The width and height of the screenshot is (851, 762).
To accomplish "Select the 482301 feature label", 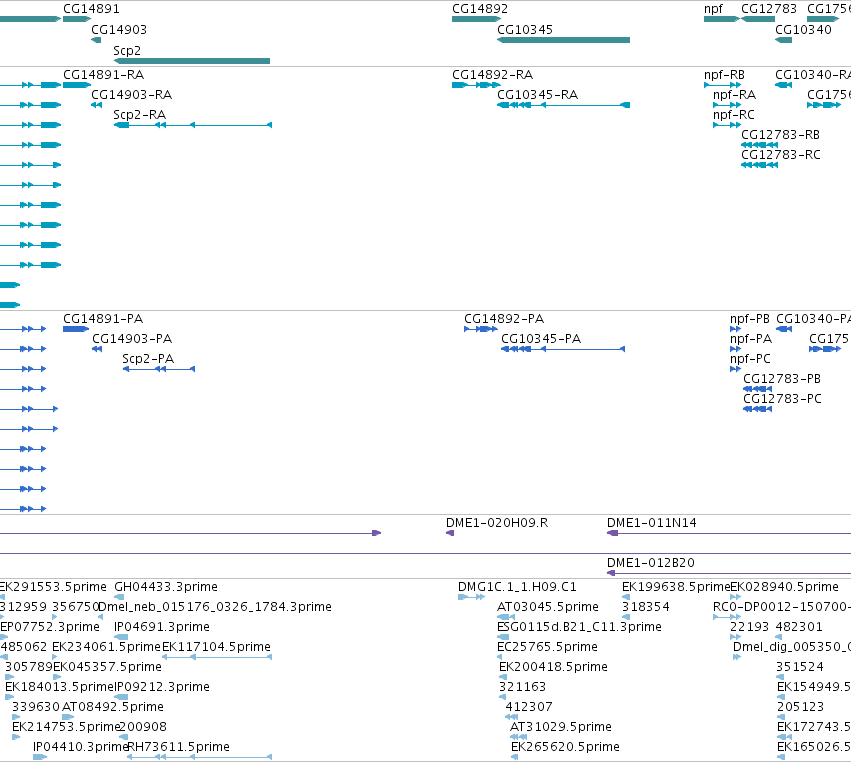I will tap(799, 627).
